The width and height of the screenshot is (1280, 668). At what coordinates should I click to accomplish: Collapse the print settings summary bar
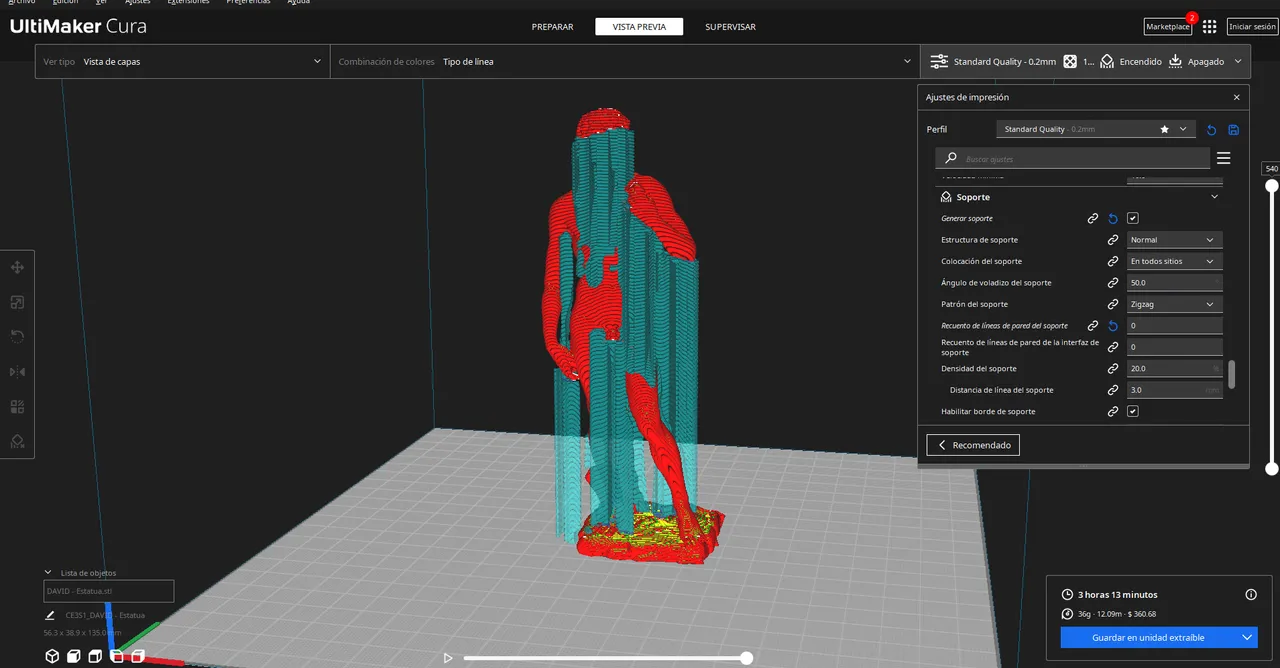click(x=1238, y=61)
